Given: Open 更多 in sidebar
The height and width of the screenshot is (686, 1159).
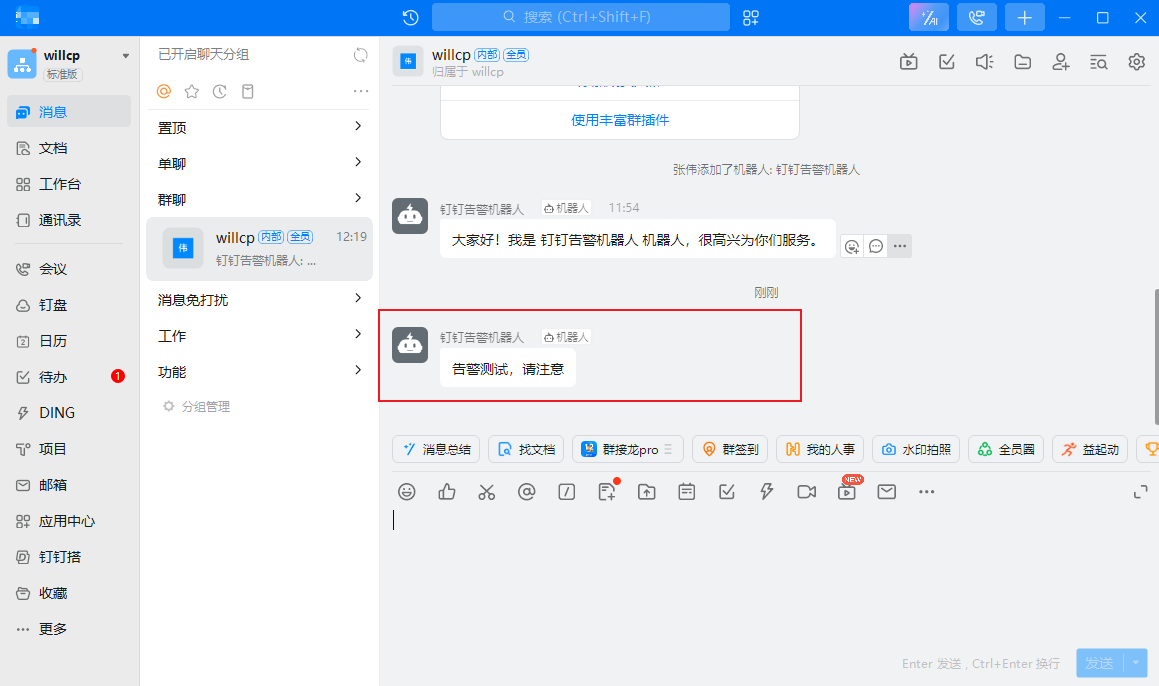Looking at the screenshot, I should 69,629.
